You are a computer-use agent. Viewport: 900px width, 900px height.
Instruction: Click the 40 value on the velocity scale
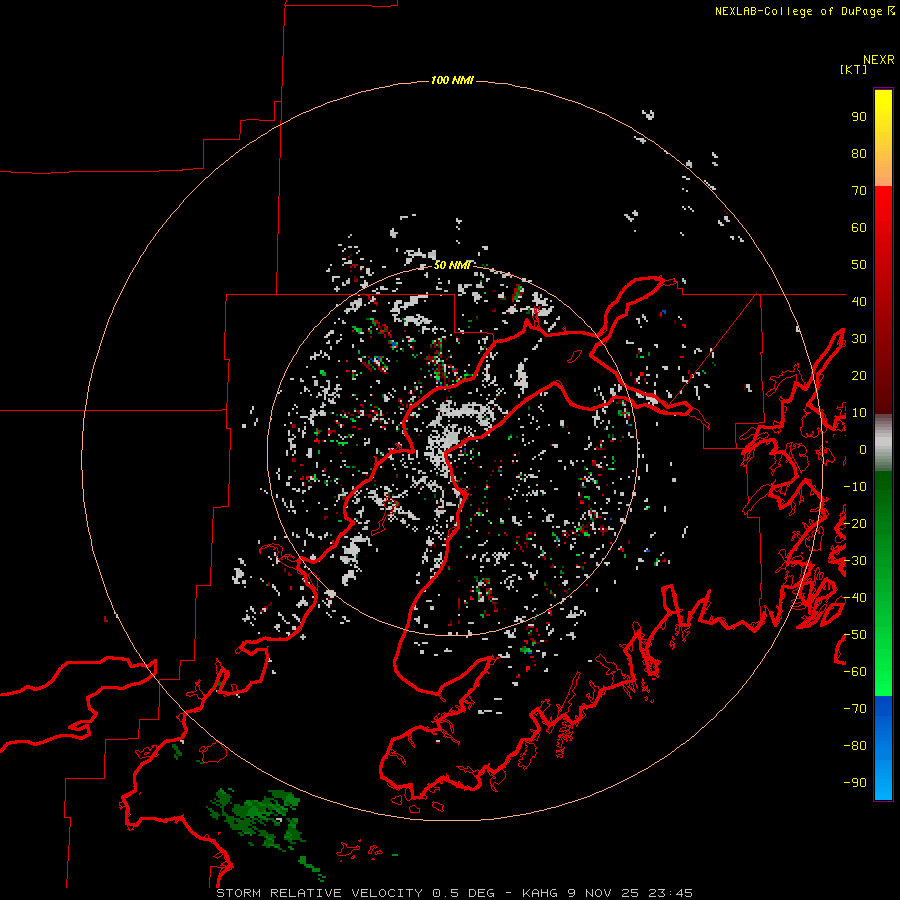click(859, 301)
